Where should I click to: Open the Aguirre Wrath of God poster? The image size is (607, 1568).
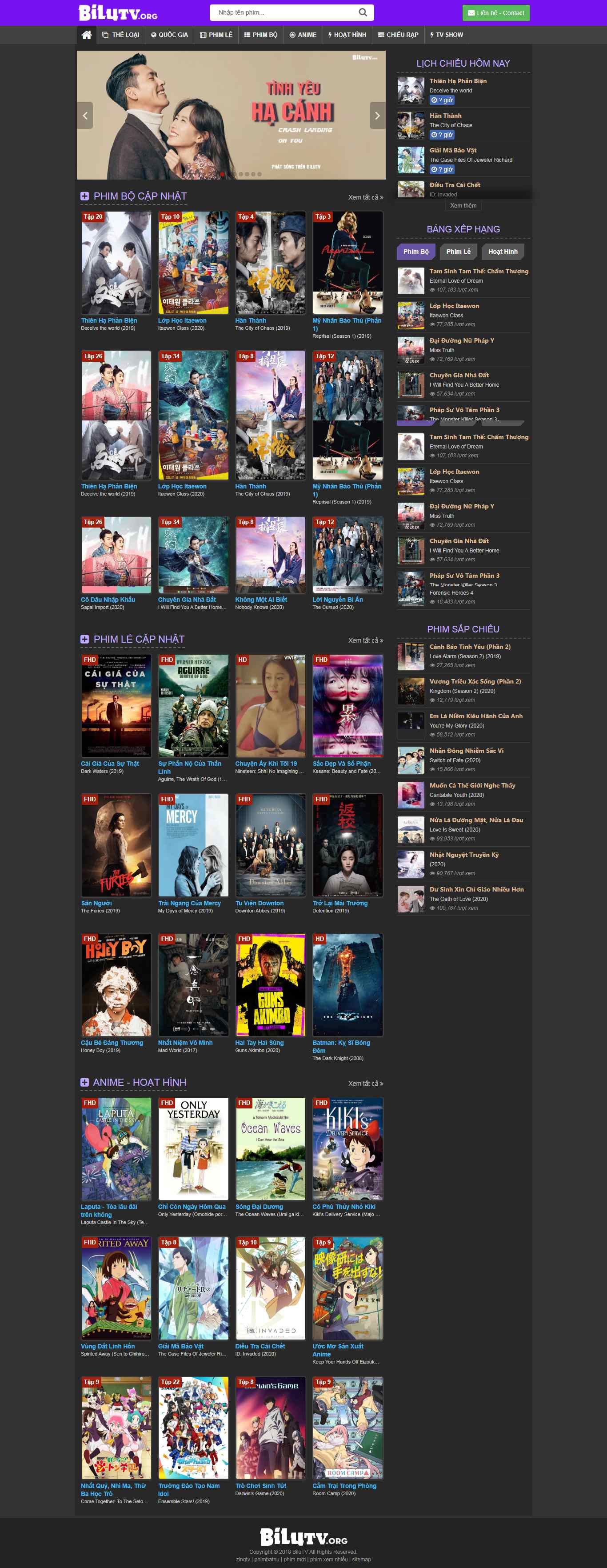194,705
